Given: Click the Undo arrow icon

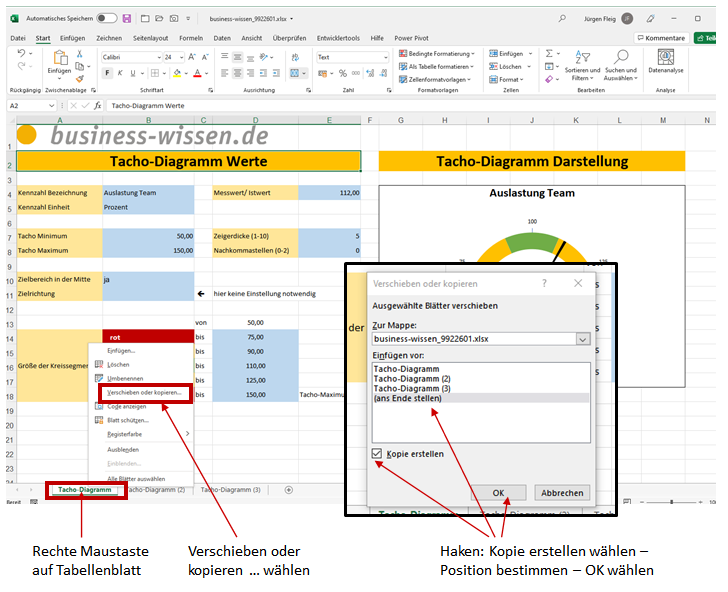Looking at the screenshot, I should click(x=22, y=53).
